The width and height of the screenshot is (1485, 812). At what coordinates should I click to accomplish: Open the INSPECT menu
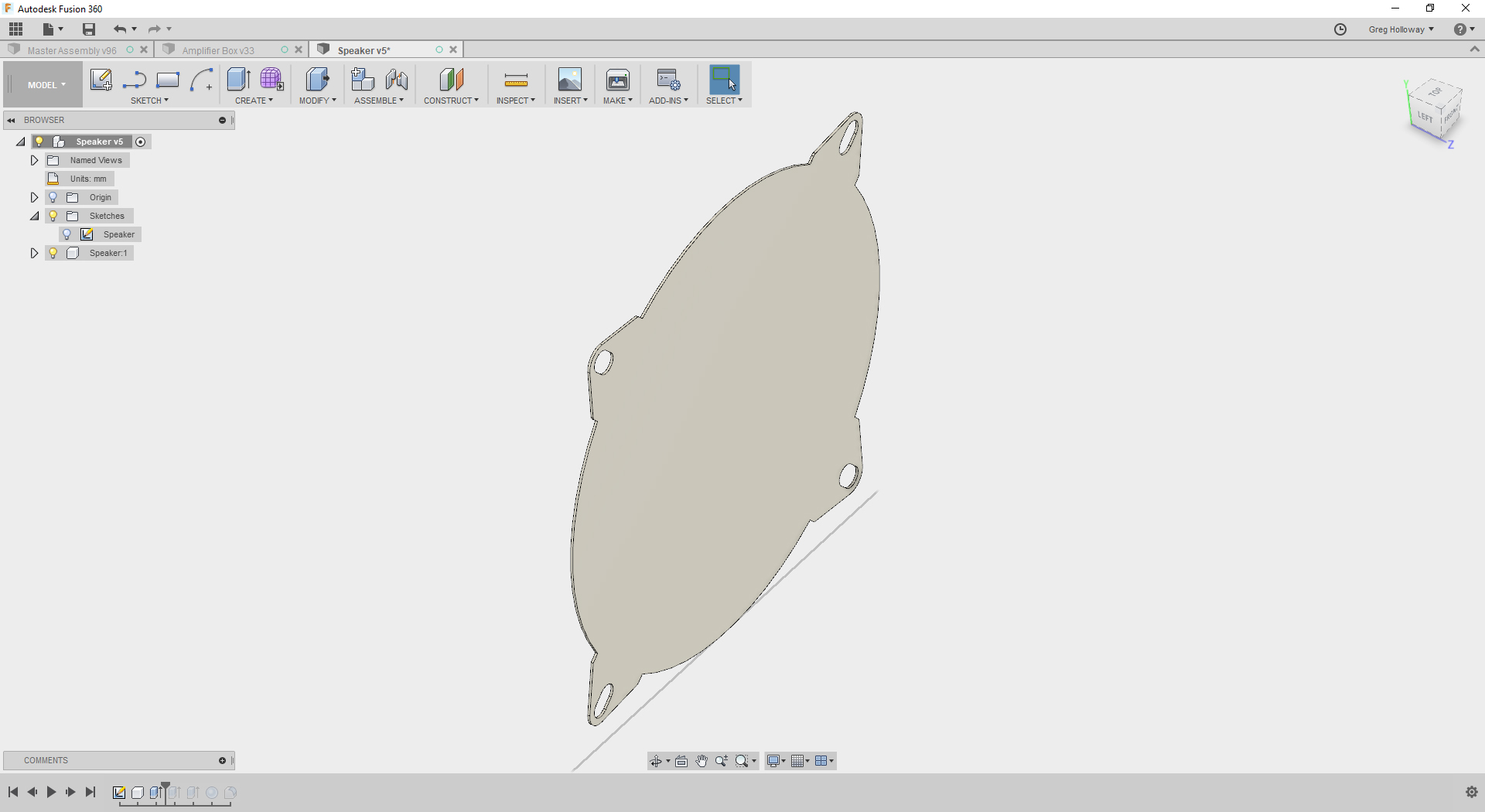515,101
